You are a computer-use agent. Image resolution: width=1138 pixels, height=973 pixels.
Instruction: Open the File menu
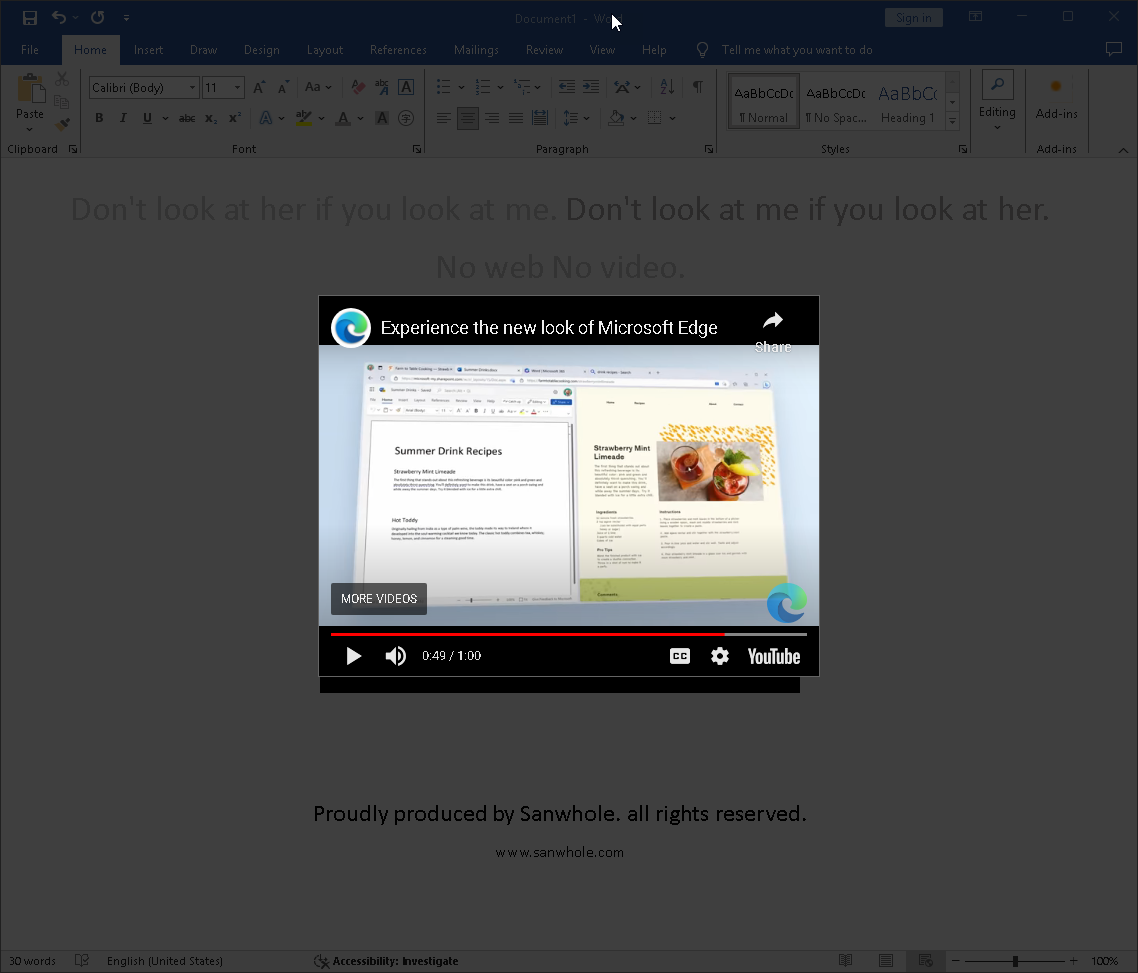(x=30, y=50)
